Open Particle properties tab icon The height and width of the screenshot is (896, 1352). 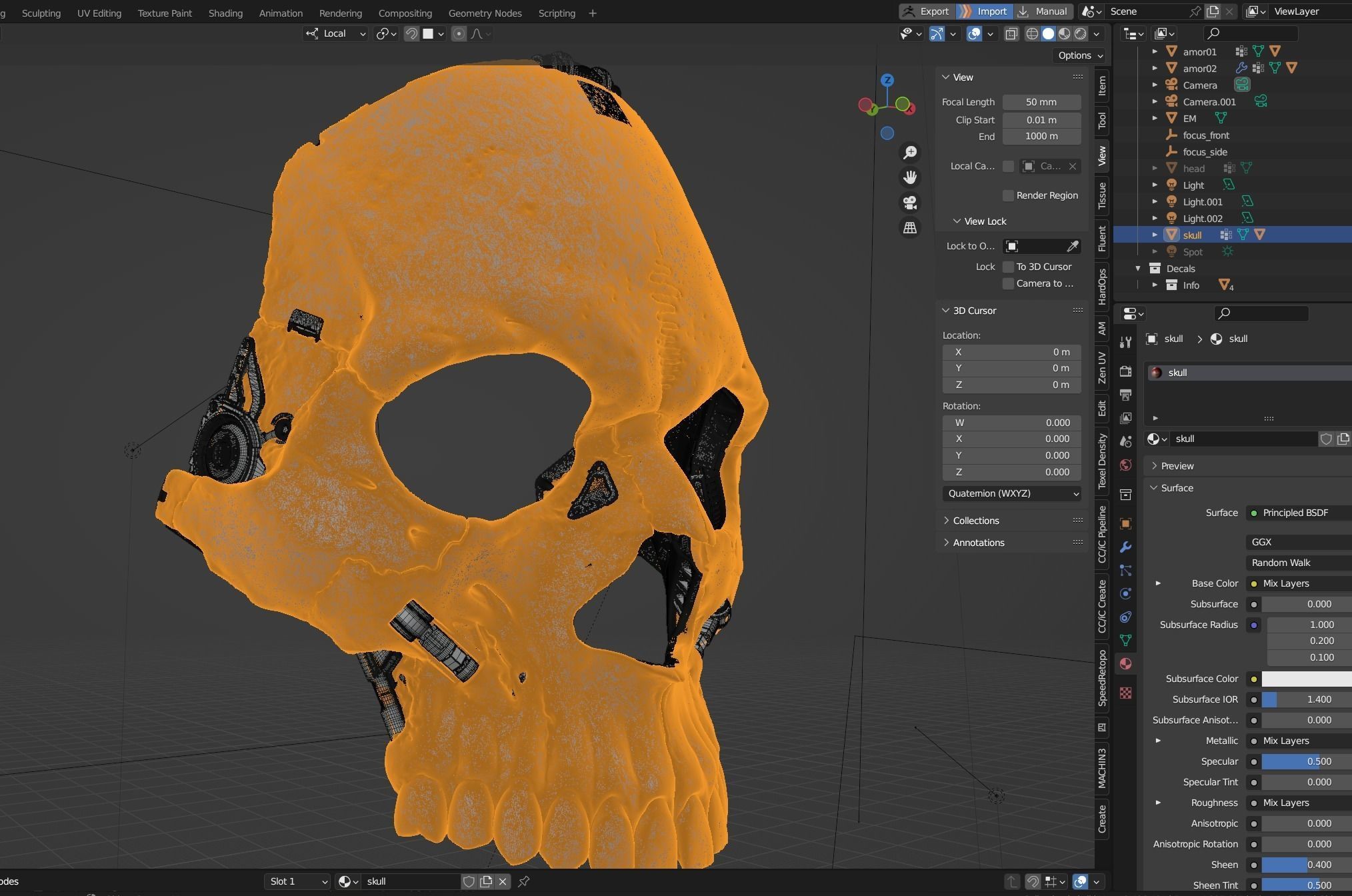coord(1126,571)
